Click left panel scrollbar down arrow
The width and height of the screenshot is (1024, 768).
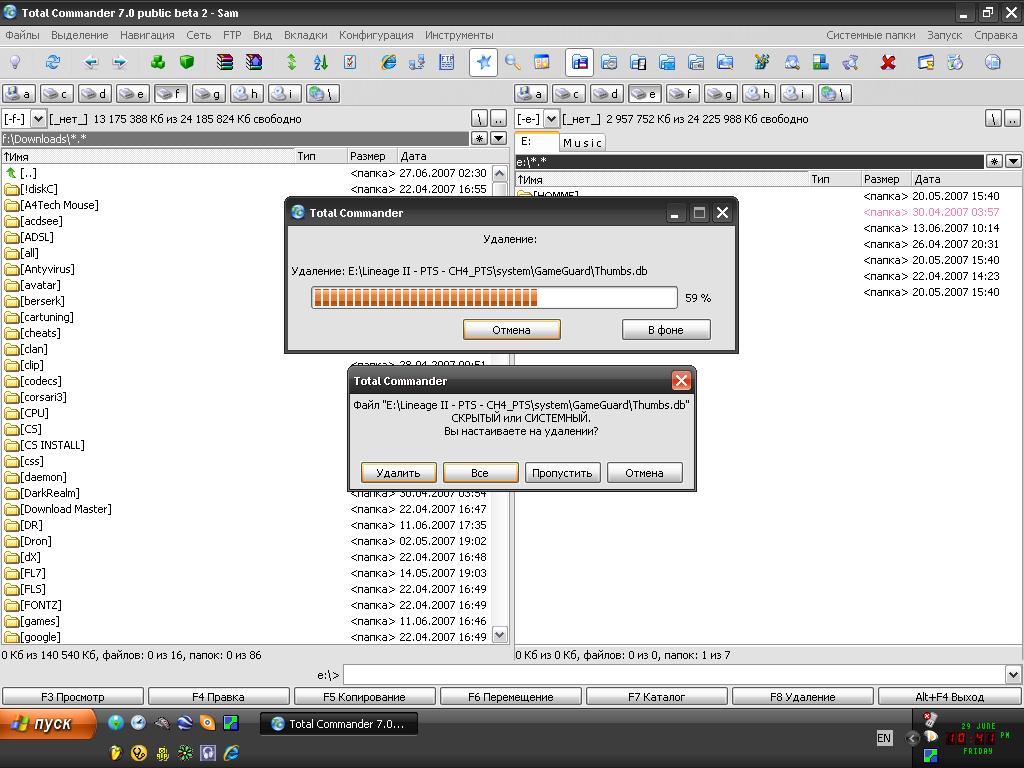500,635
